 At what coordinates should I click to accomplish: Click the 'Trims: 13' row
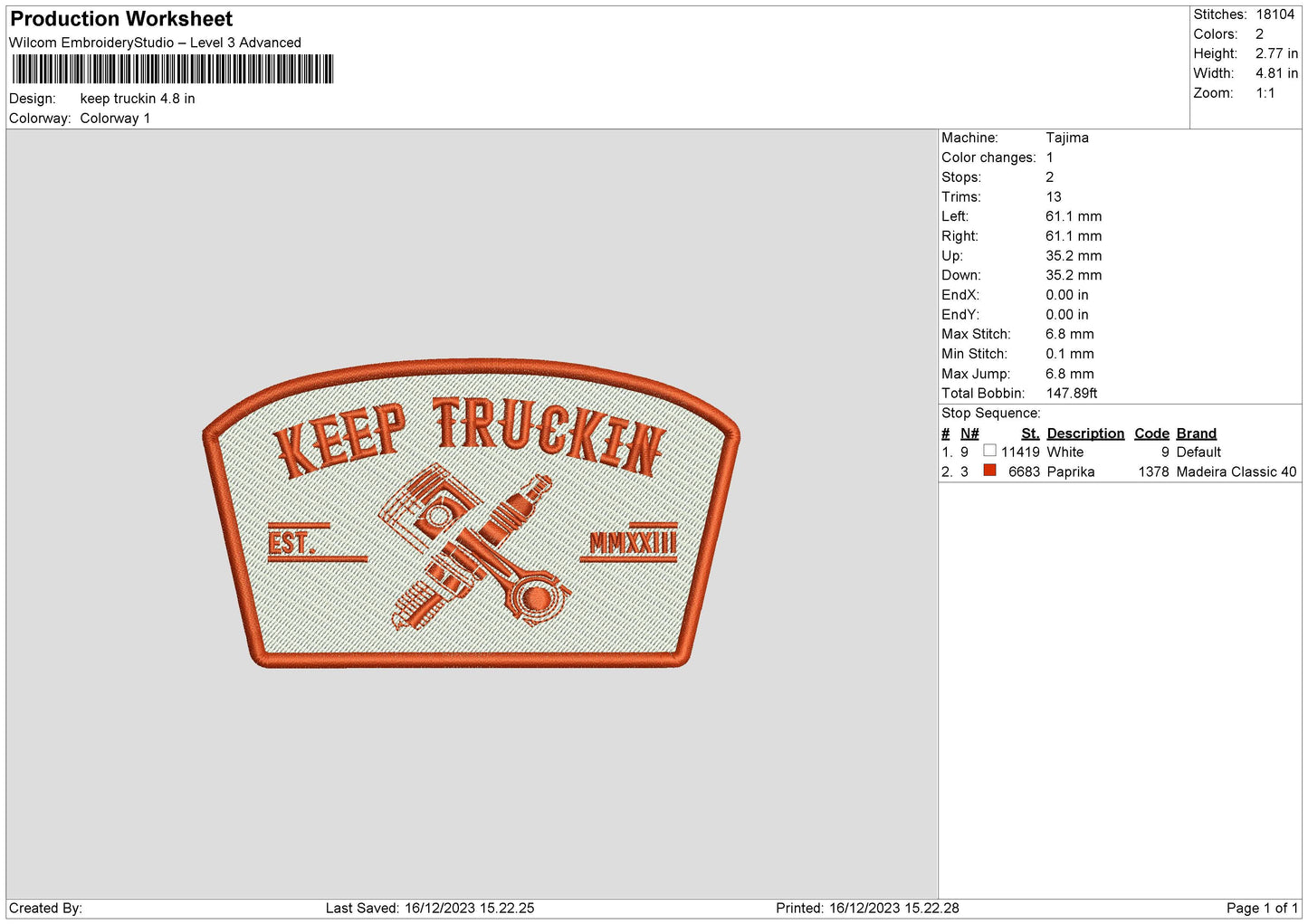[1001, 196]
